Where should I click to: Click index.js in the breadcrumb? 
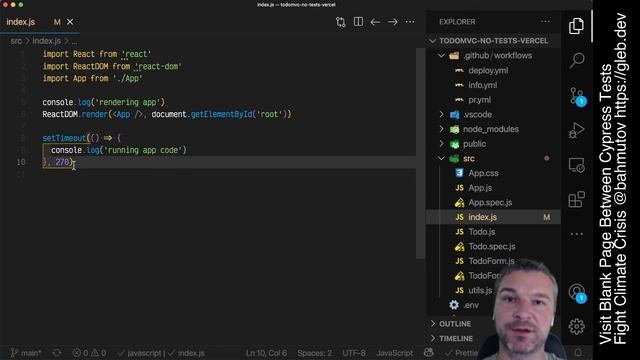(47, 41)
